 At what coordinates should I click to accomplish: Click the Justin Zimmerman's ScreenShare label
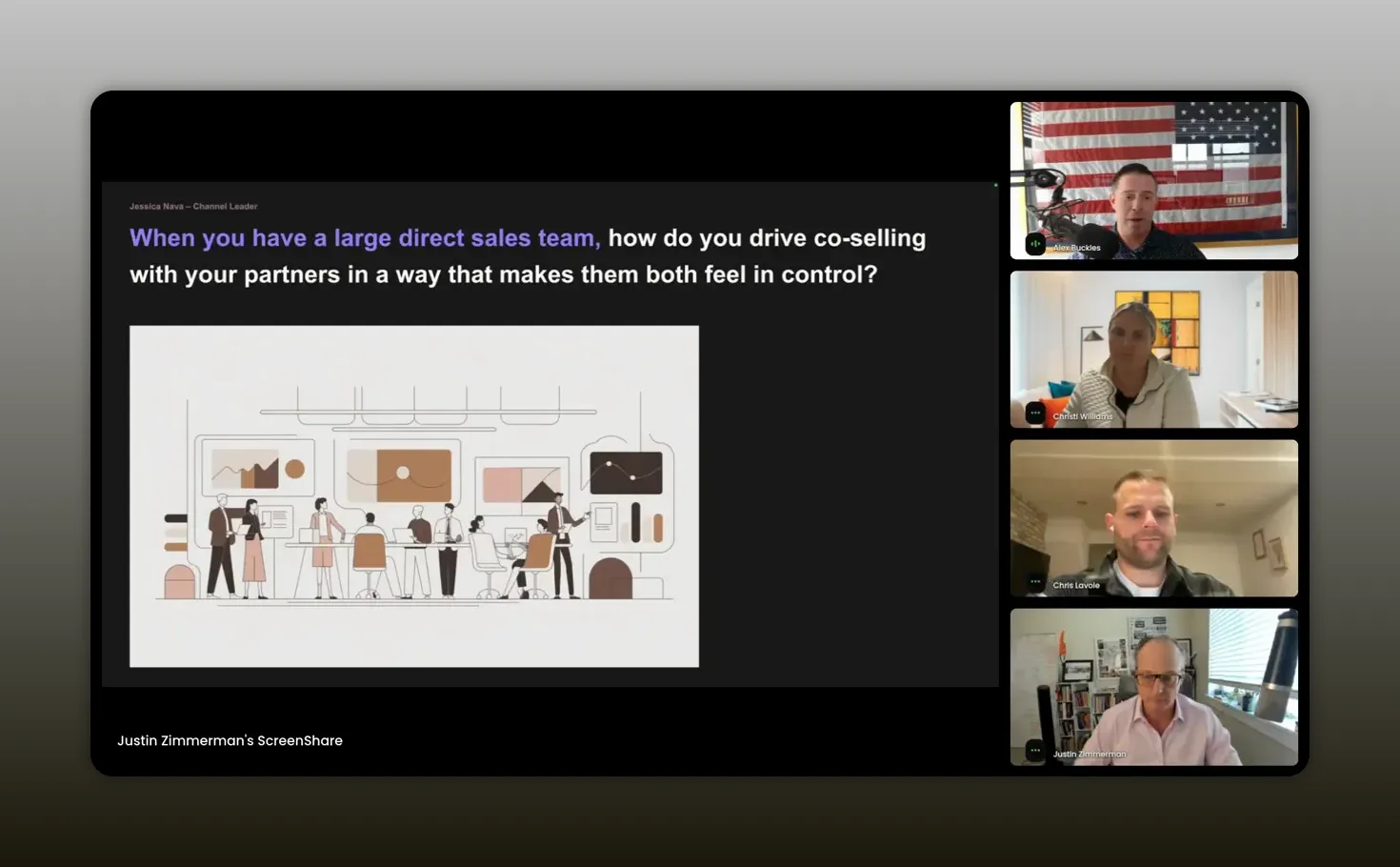[x=230, y=740]
